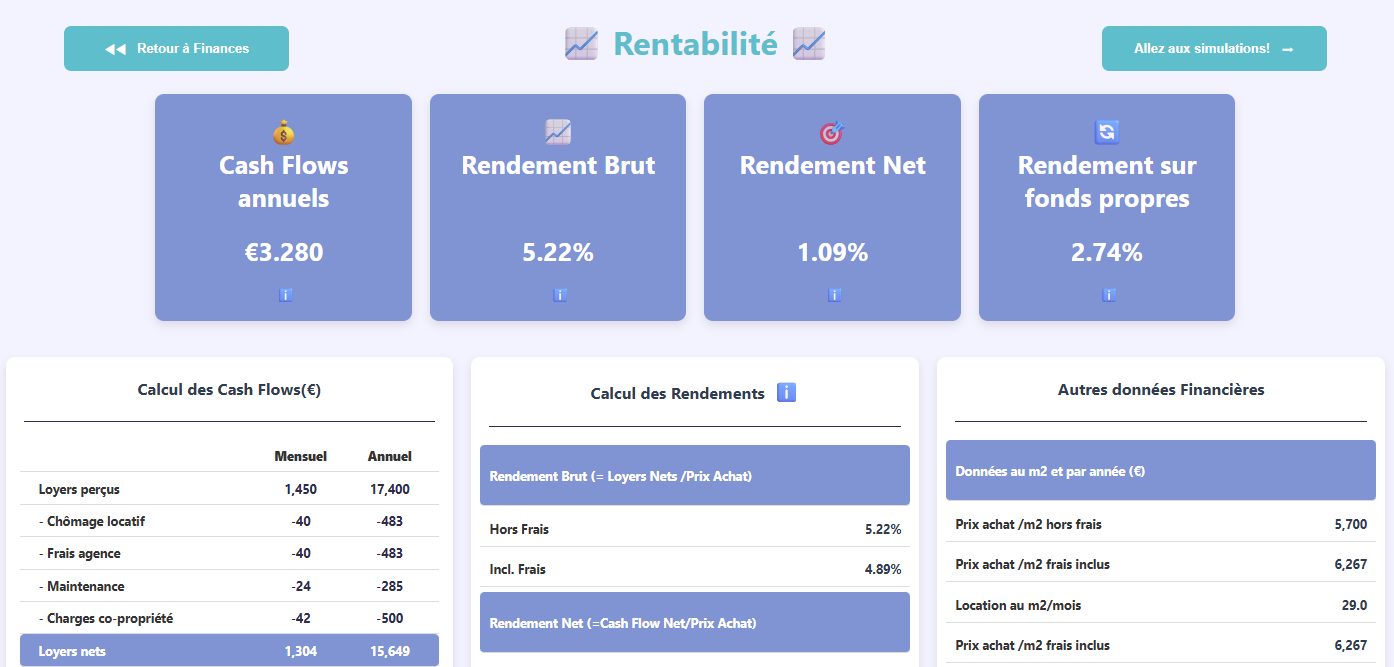Screen dimensions: 1394x667
Task: Click Données au m2 et par année header
Action: tap(1161, 470)
